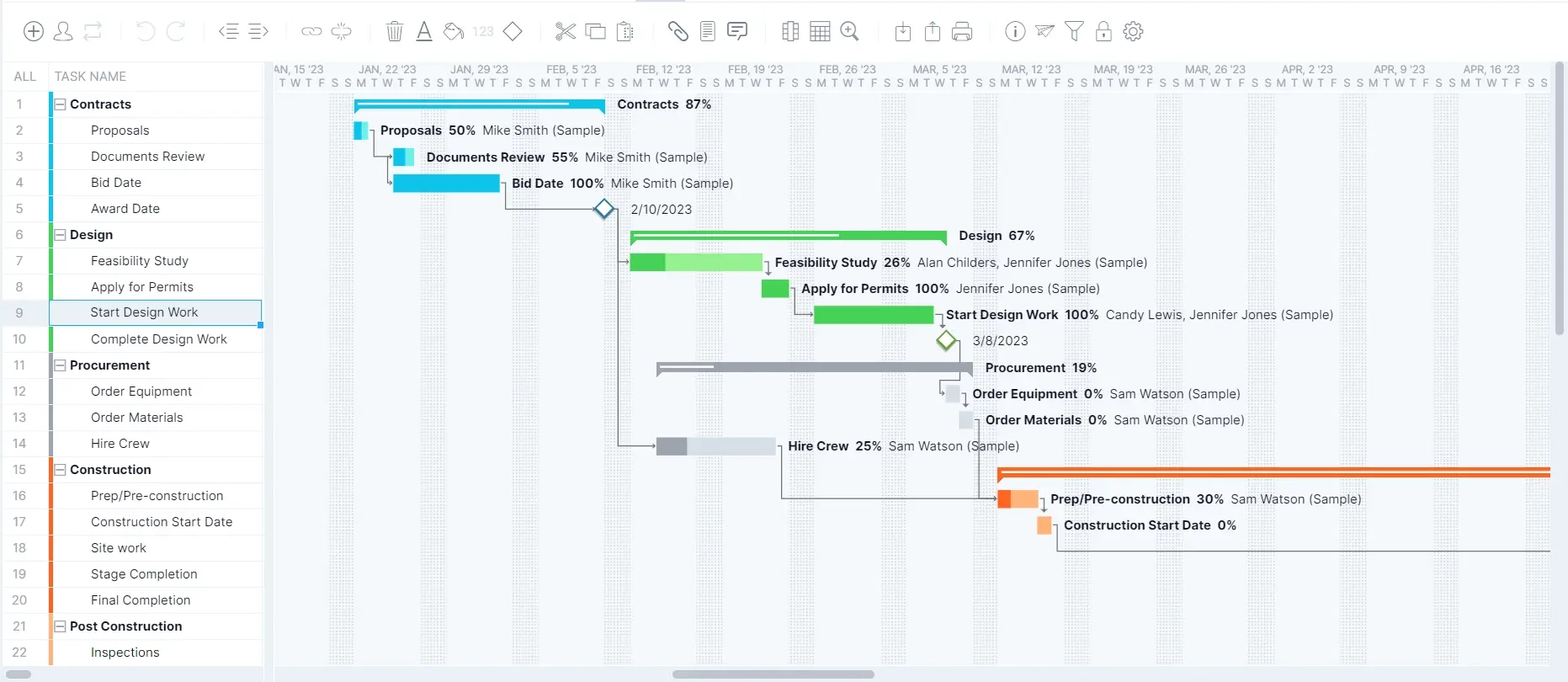
Task: Click the print icon
Action: coord(962,31)
